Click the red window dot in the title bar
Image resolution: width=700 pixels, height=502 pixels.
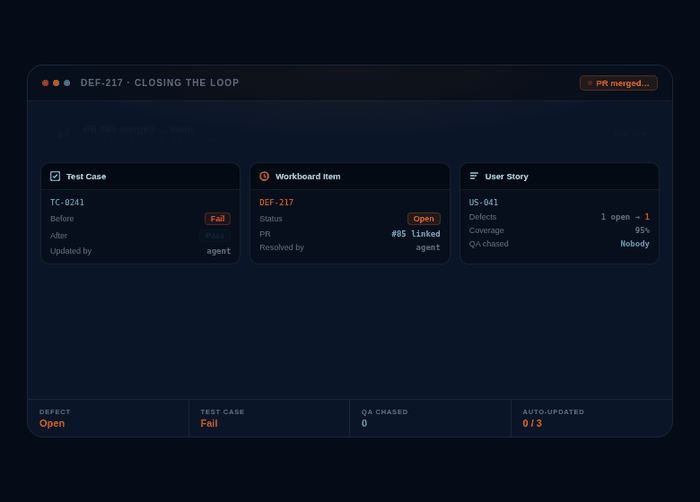[x=45, y=83]
